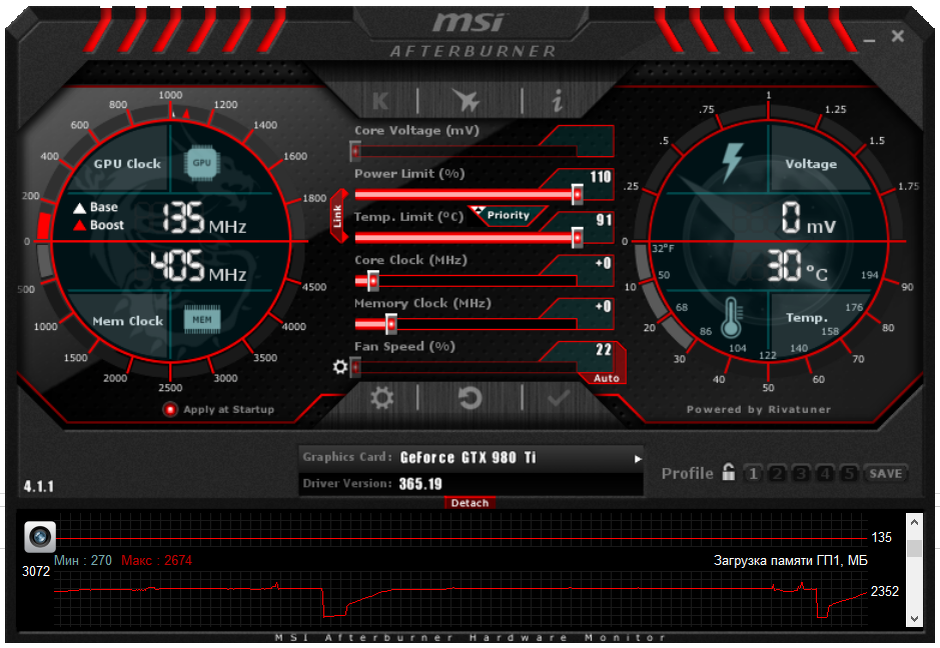Toggle the Priority switch for temp limit
This screenshot has height=648, width=940.
(507, 215)
